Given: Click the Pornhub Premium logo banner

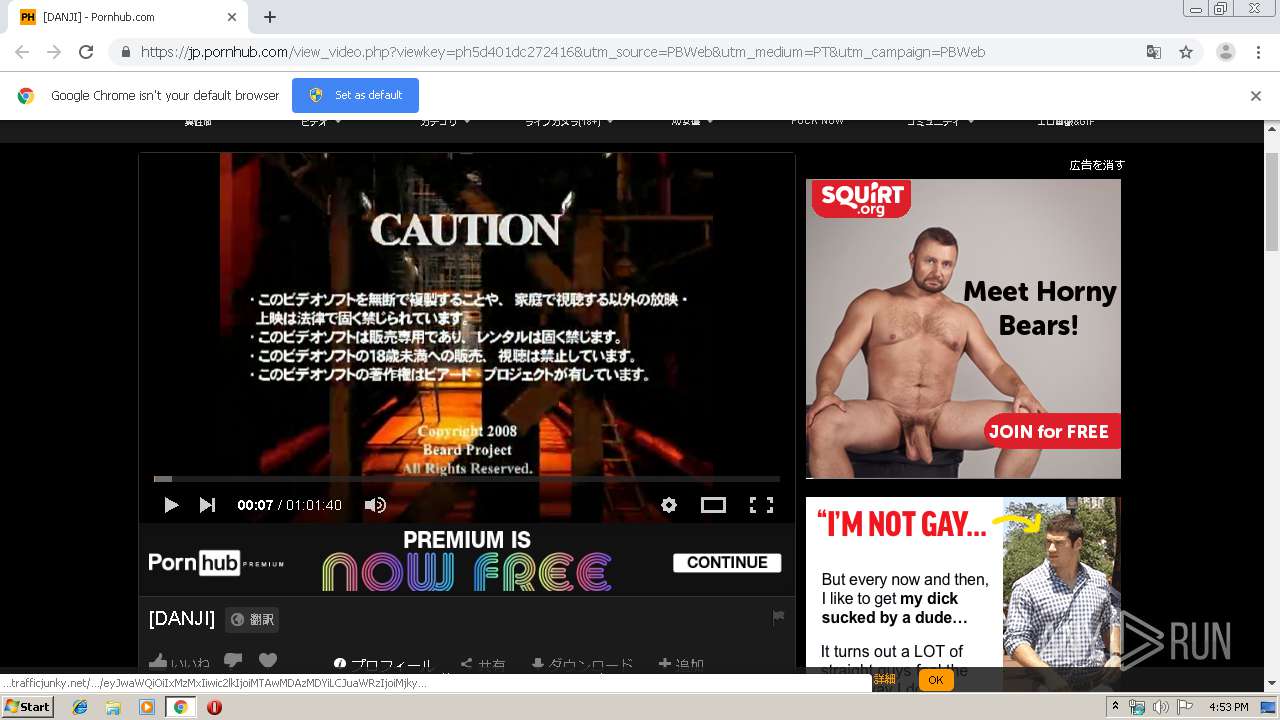Looking at the screenshot, I should 216,562.
